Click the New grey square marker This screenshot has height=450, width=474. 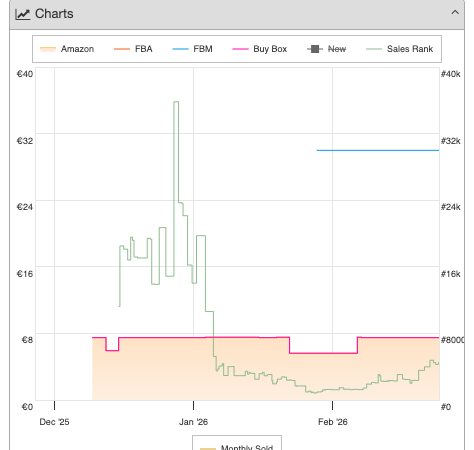point(315,49)
